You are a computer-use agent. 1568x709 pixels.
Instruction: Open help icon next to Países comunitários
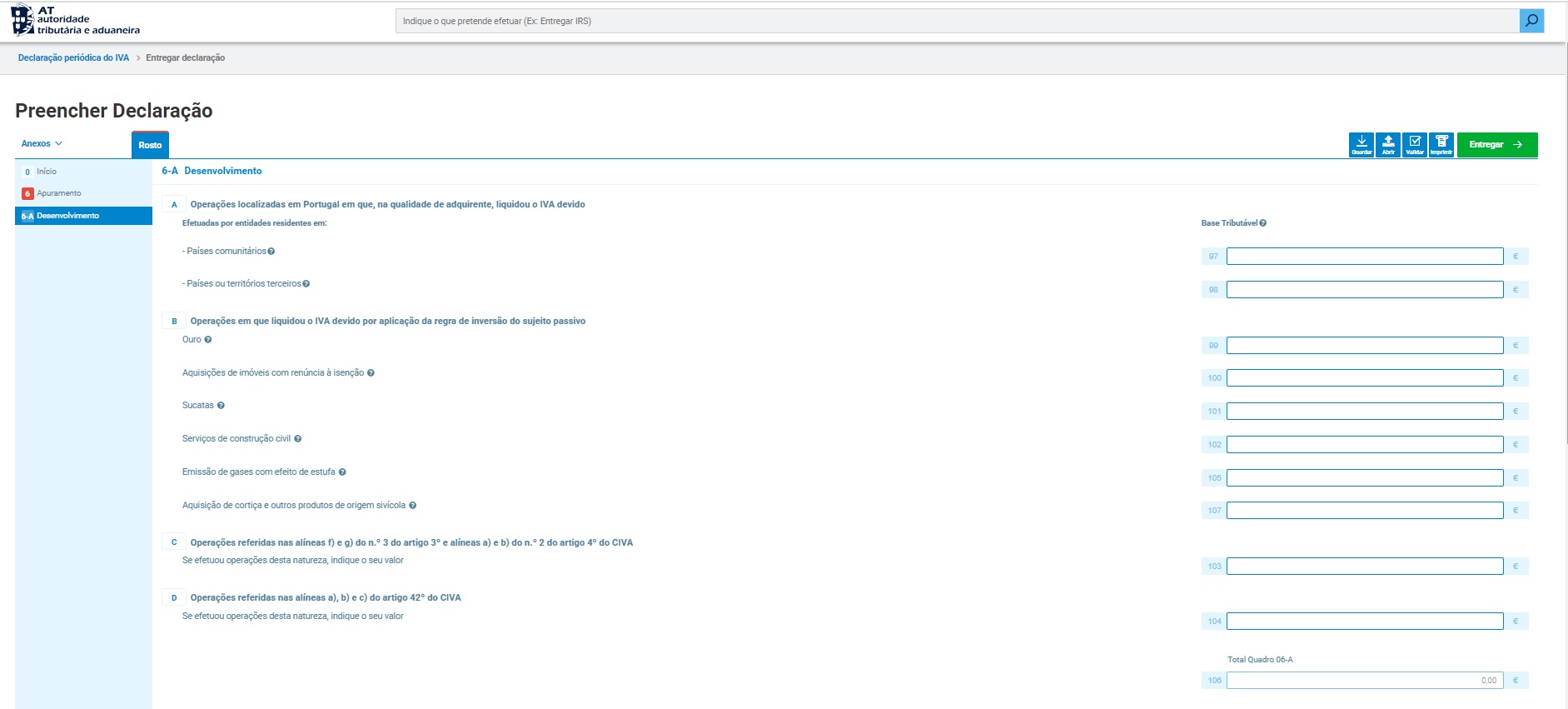tap(271, 252)
